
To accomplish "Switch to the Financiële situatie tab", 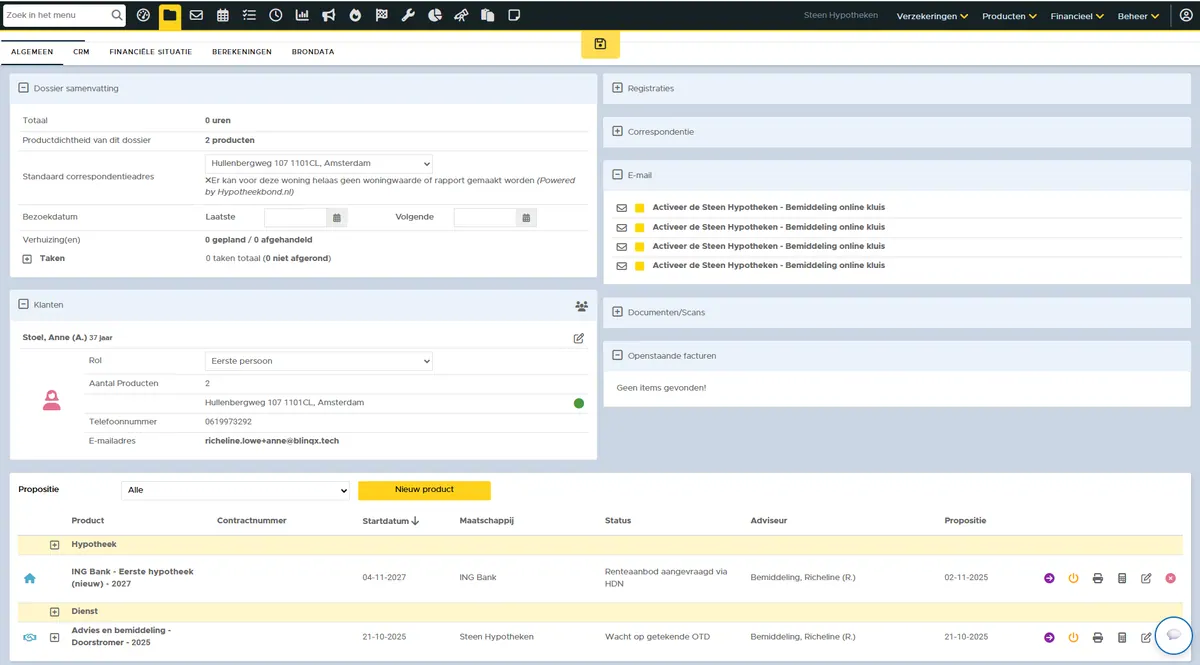I will click(x=150, y=51).
